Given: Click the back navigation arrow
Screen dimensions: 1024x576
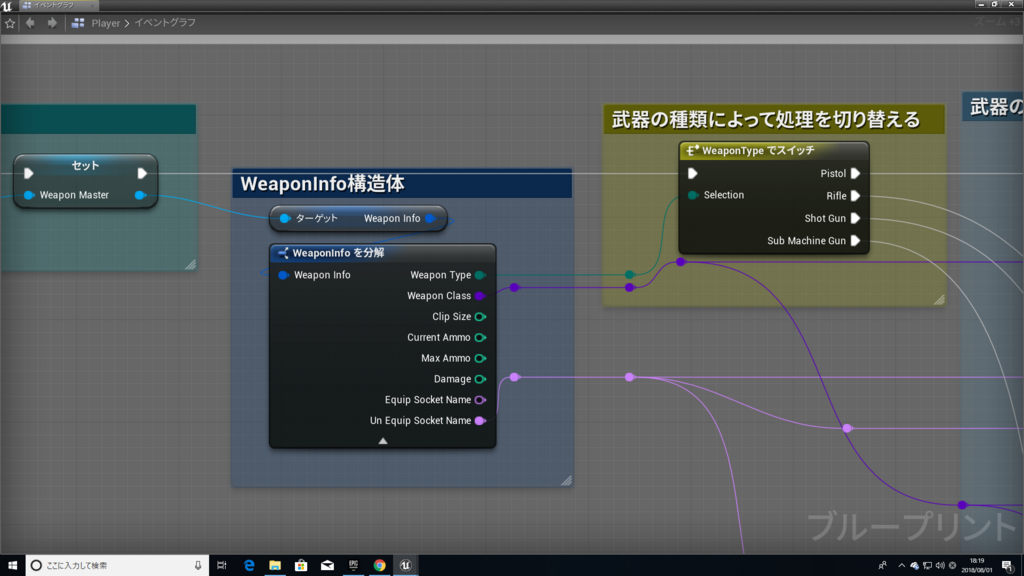Looking at the screenshot, I should click(x=31, y=23).
